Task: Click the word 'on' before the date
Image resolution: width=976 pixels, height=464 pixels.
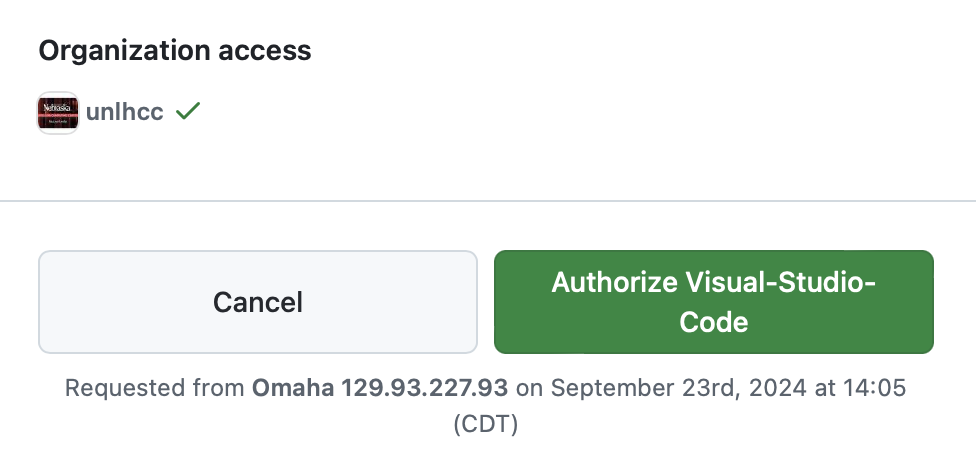Action: pyautogui.click(x=529, y=388)
